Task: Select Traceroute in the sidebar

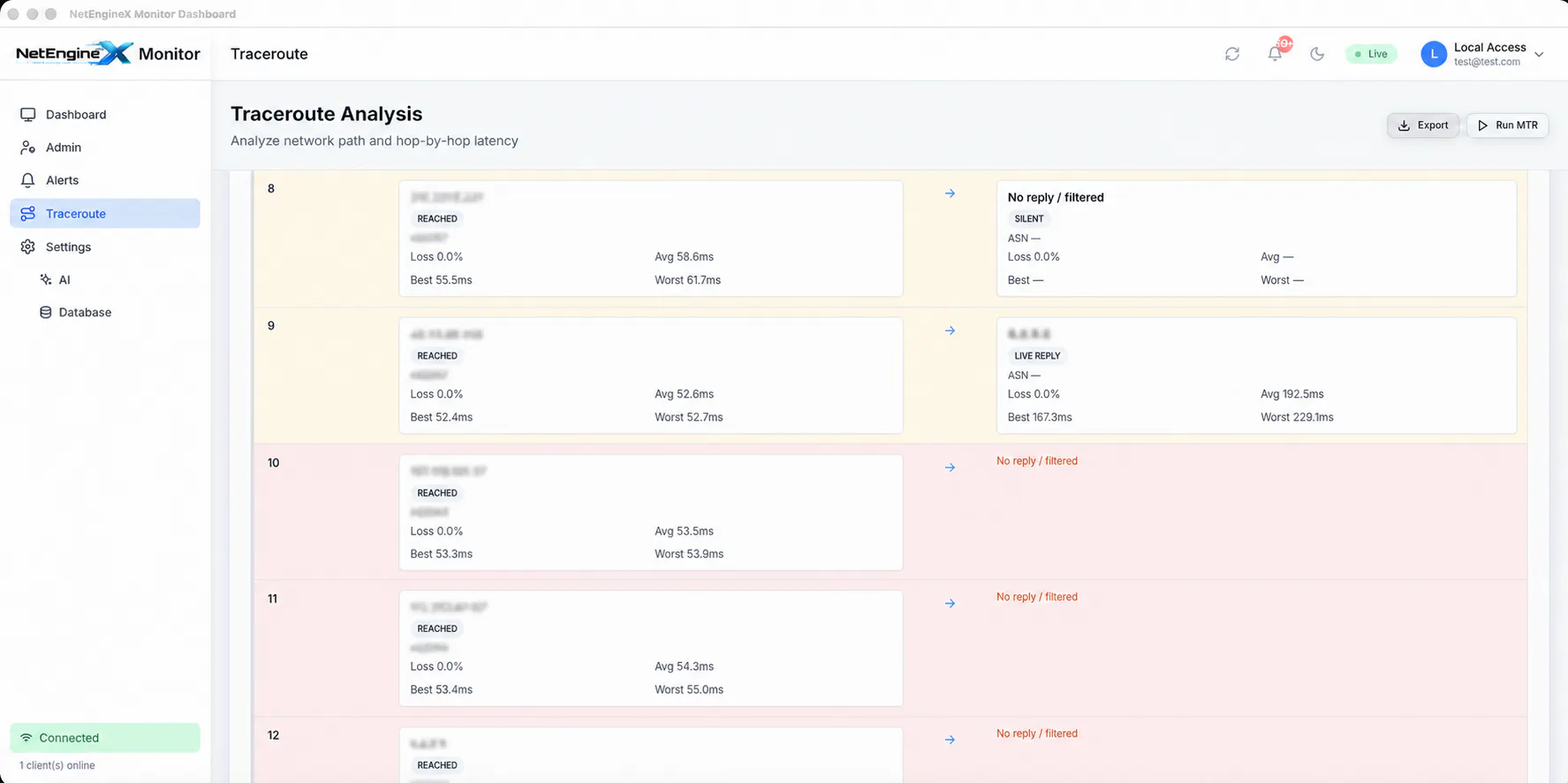Action: click(x=105, y=214)
